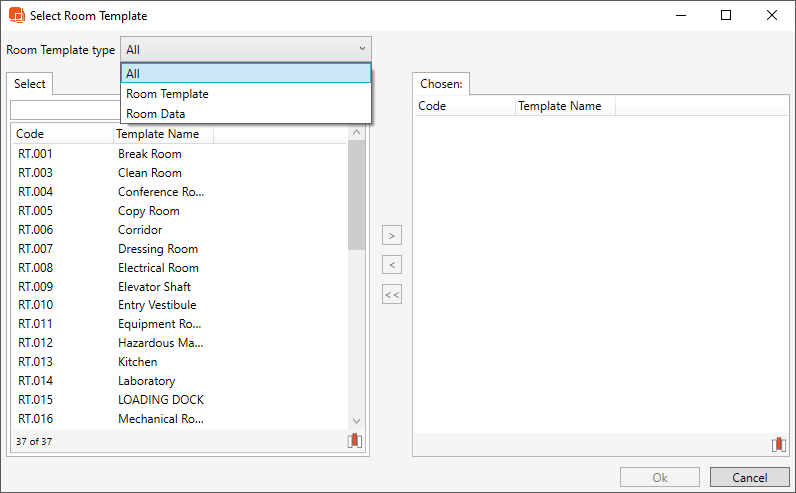This screenshot has width=796, height=493.
Task: Select the LOADING DOCK template row
Action: click(x=160, y=400)
